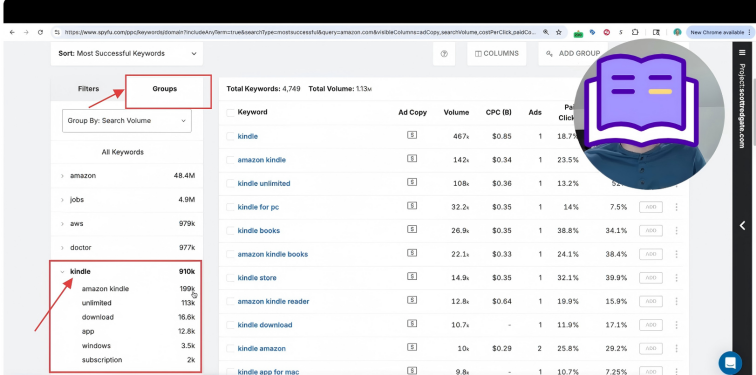Open ad copy icon for kindle store row
Viewport: 756px width, 375px height.
[x=412, y=277]
